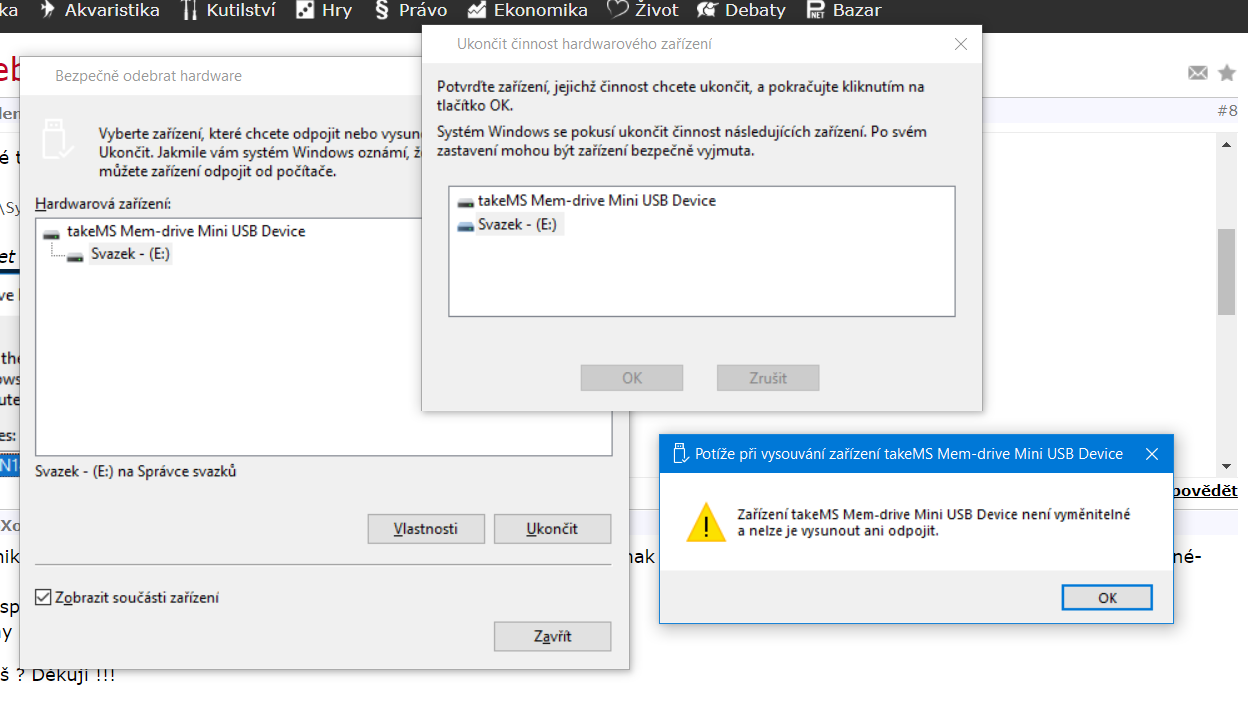Screen dimensions: 1248x720
Task: Open Právo in the website navigation
Action: 421,11
